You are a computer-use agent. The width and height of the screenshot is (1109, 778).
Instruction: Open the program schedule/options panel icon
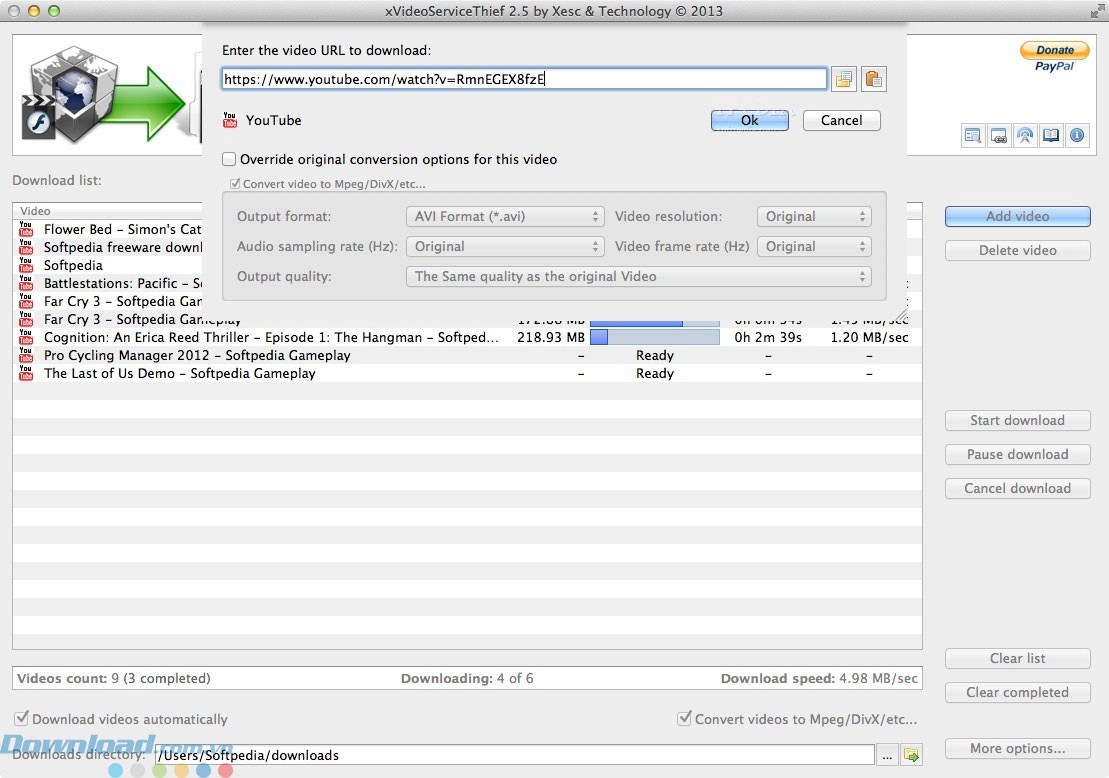[x=973, y=135]
